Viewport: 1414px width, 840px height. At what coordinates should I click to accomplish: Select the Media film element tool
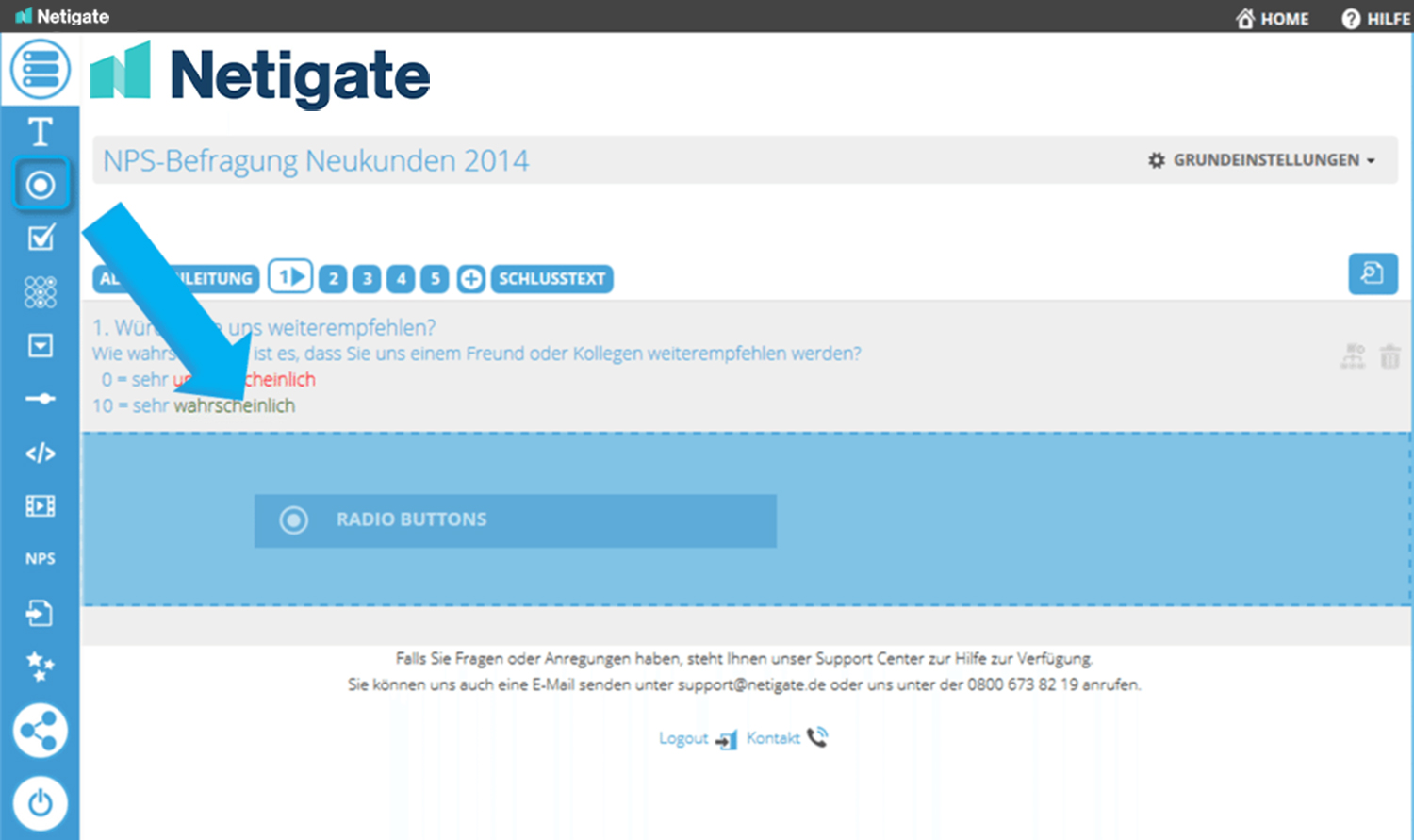(x=41, y=506)
